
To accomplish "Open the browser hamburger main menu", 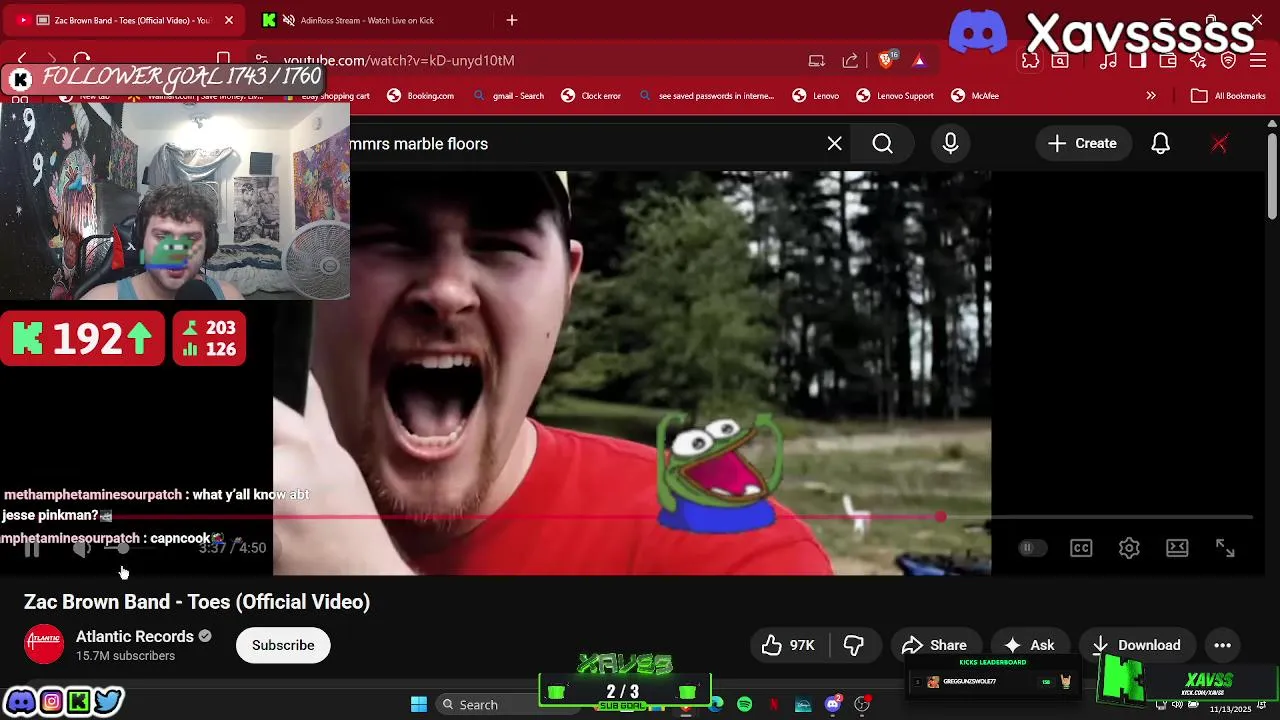I will (x=1258, y=61).
